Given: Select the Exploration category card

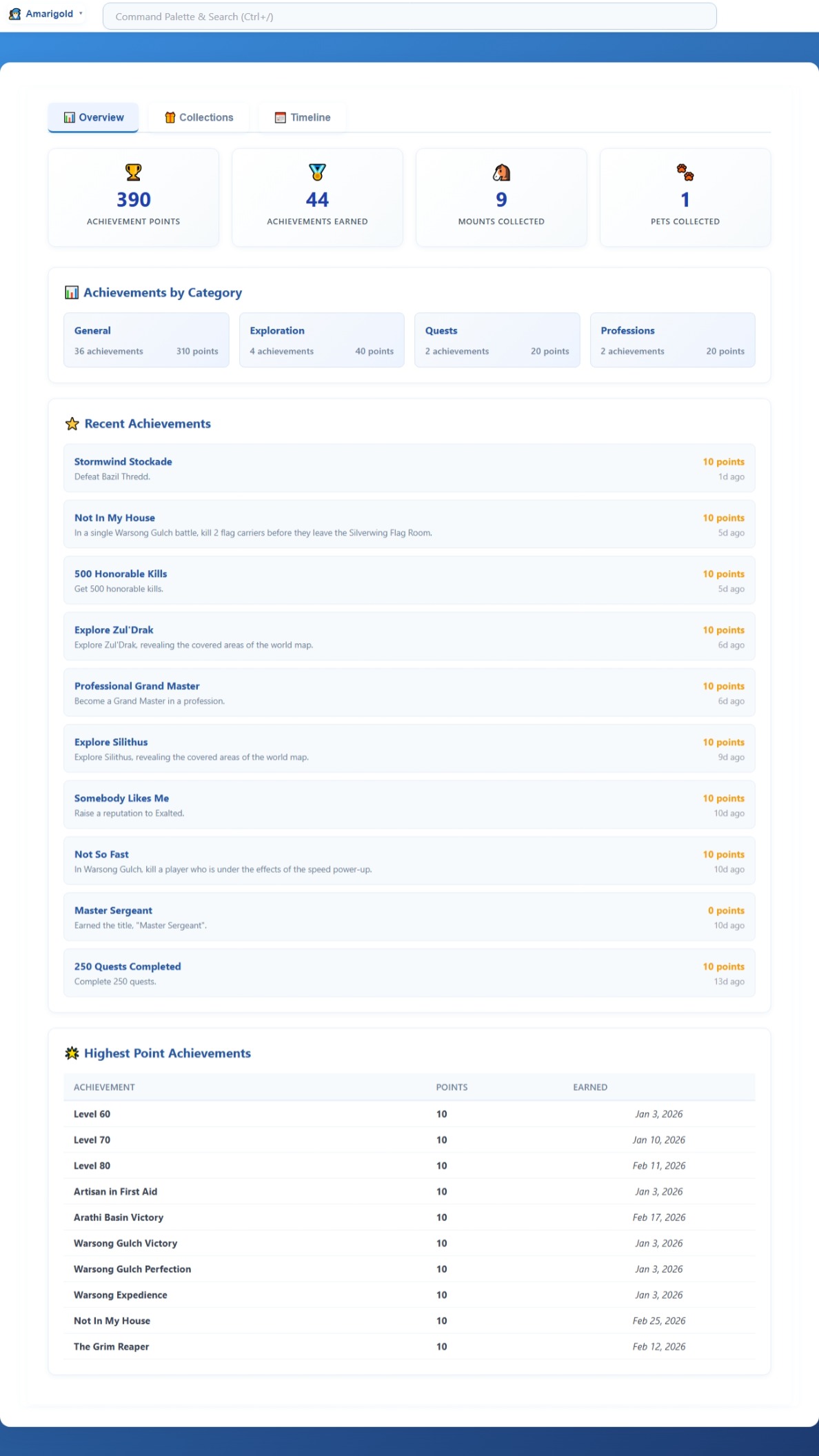Looking at the screenshot, I should [321, 340].
